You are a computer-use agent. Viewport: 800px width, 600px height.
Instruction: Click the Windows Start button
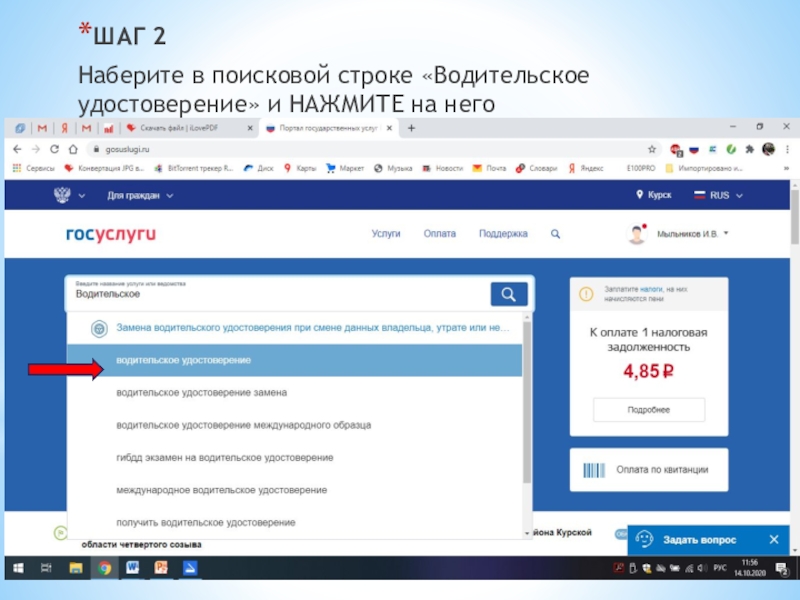(18, 568)
